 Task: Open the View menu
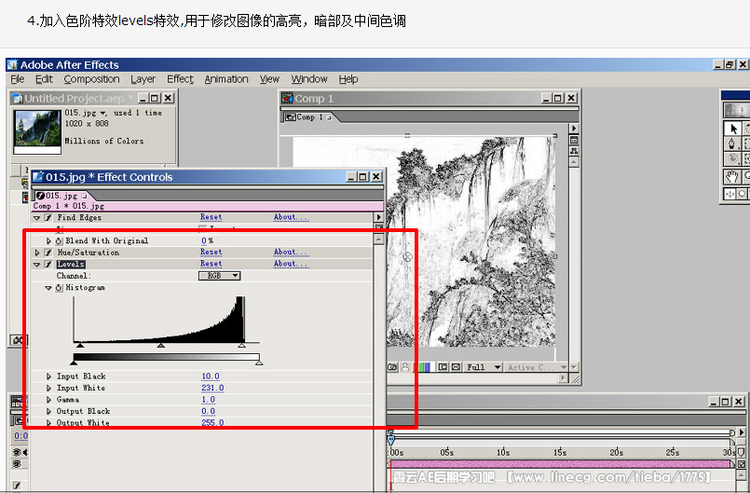point(269,79)
